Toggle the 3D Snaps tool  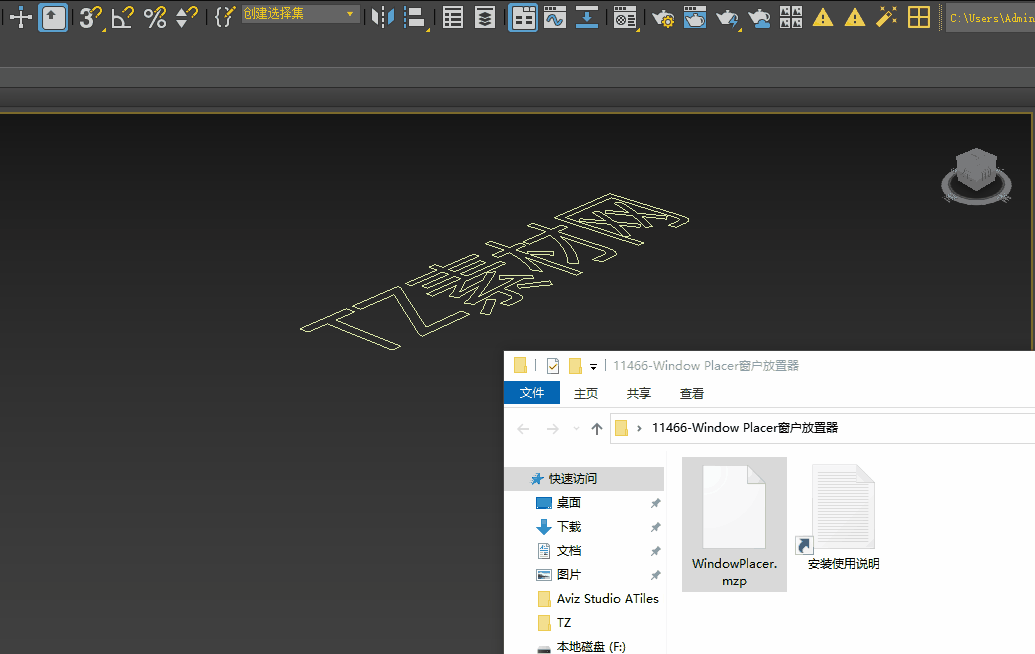pyautogui.click(x=90, y=17)
